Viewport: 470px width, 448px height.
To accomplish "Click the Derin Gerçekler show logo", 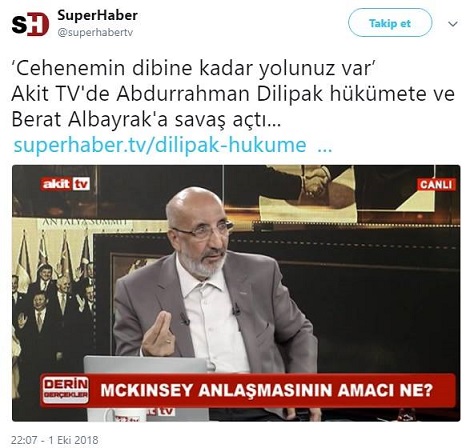I will (66, 390).
